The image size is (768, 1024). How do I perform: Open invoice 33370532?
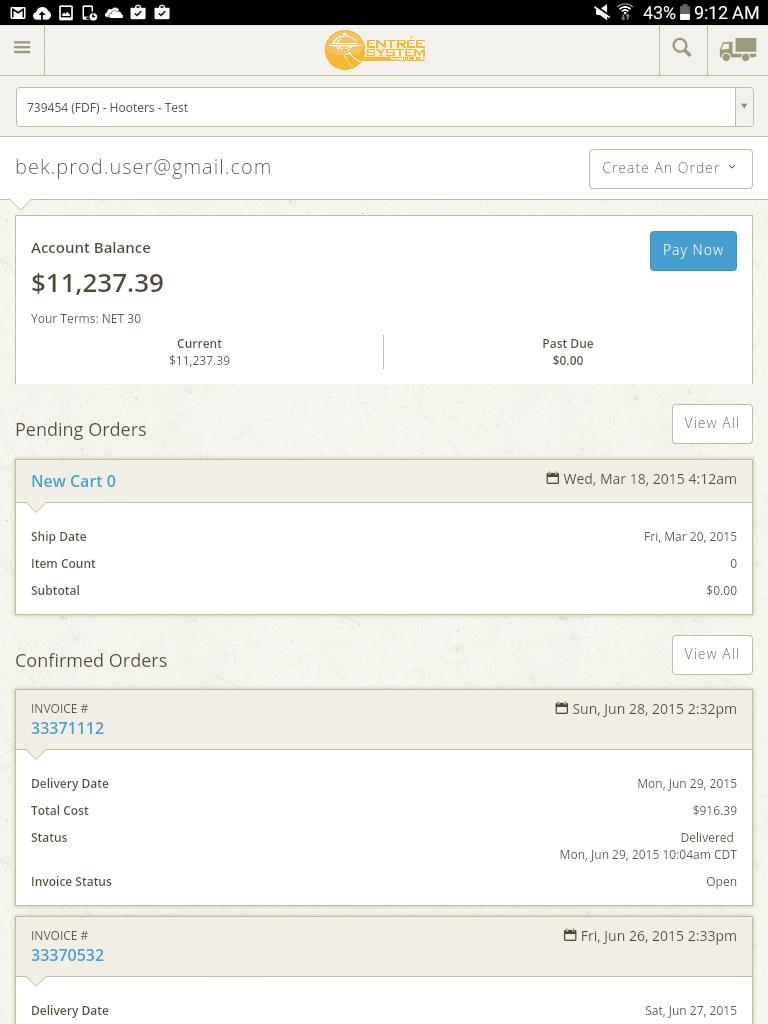click(67, 955)
